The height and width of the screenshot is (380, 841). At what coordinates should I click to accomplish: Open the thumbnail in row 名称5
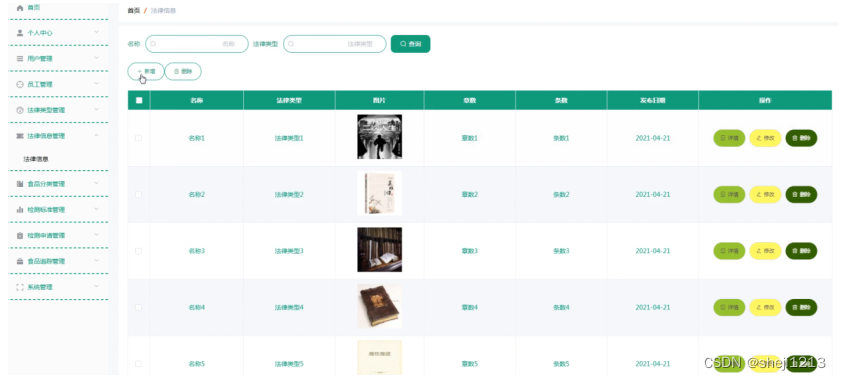(x=380, y=357)
